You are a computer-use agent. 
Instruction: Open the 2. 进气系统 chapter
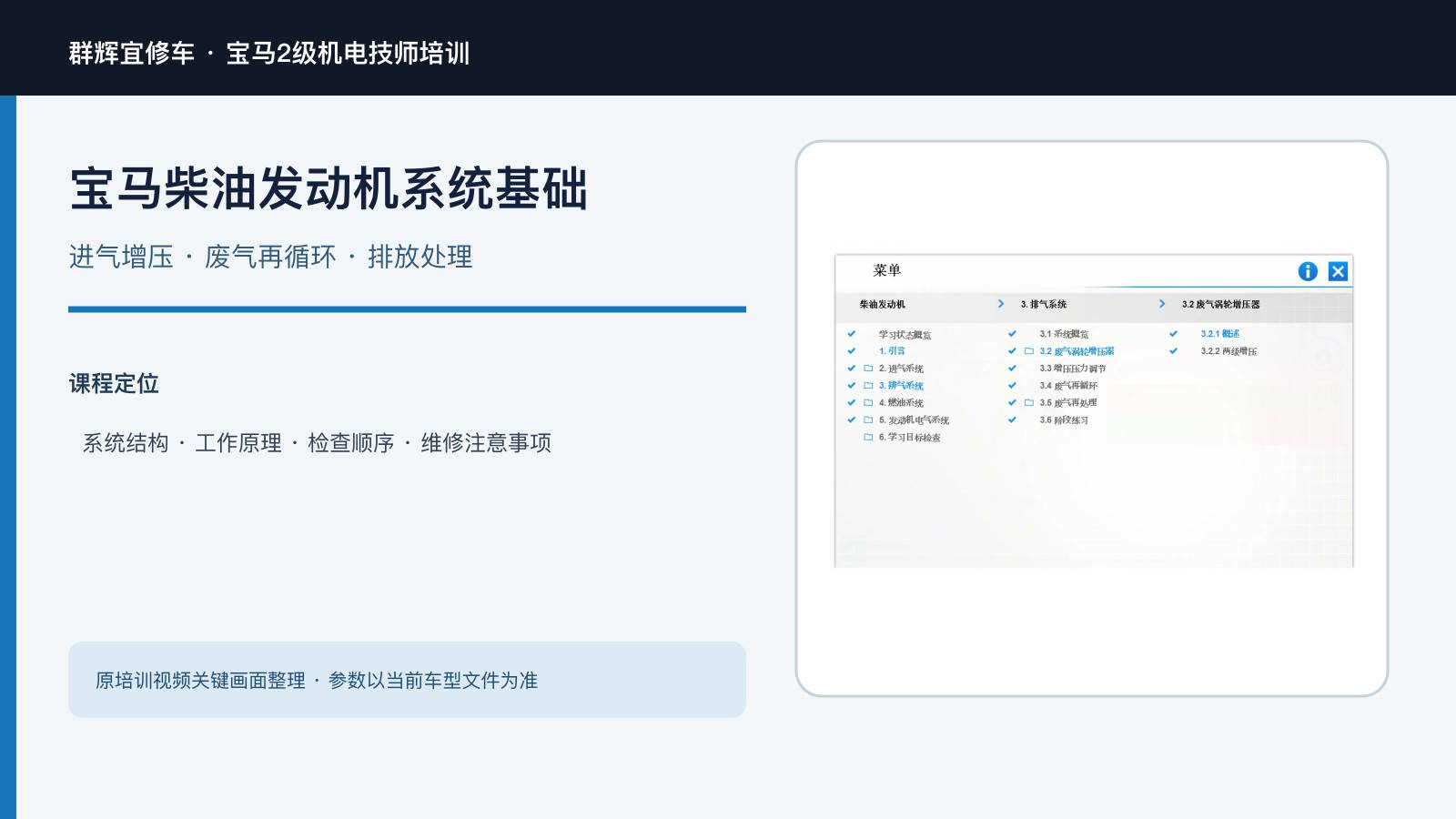pos(901,369)
